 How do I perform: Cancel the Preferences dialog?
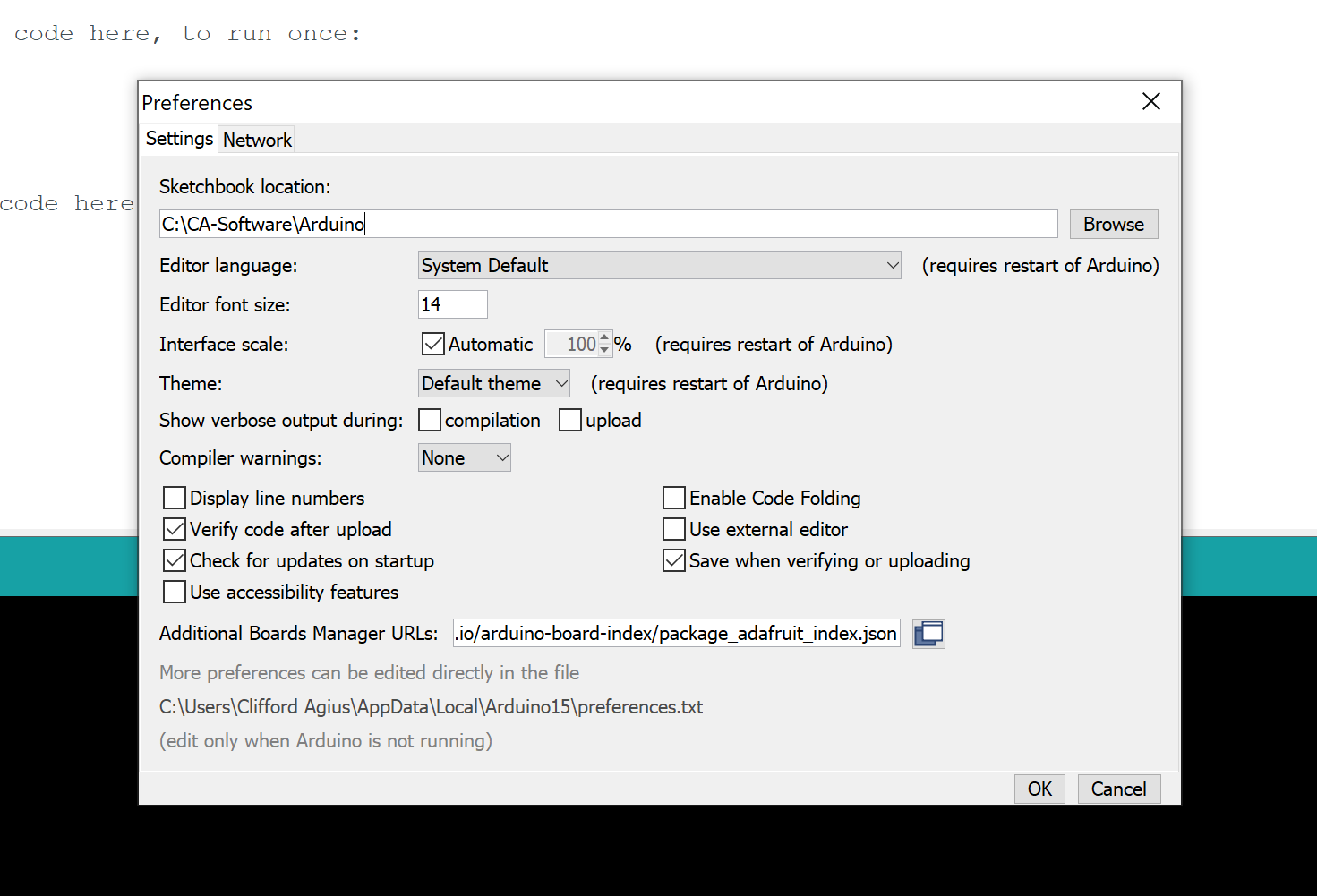coord(1119,789)
